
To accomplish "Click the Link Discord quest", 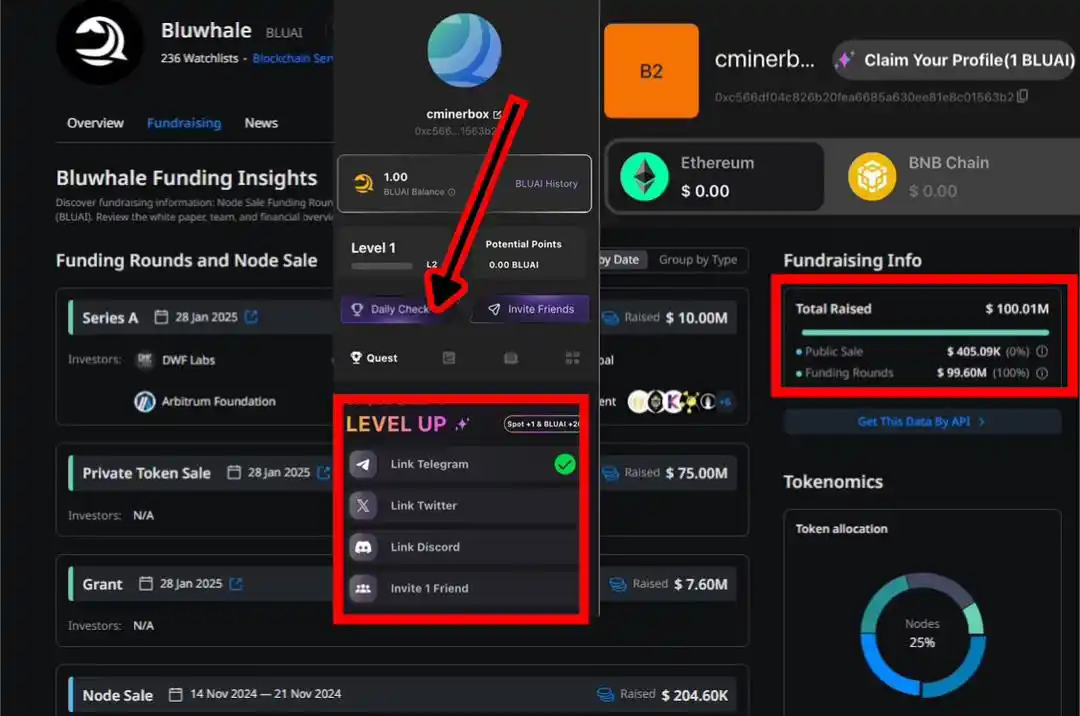I will coord(462,547).
